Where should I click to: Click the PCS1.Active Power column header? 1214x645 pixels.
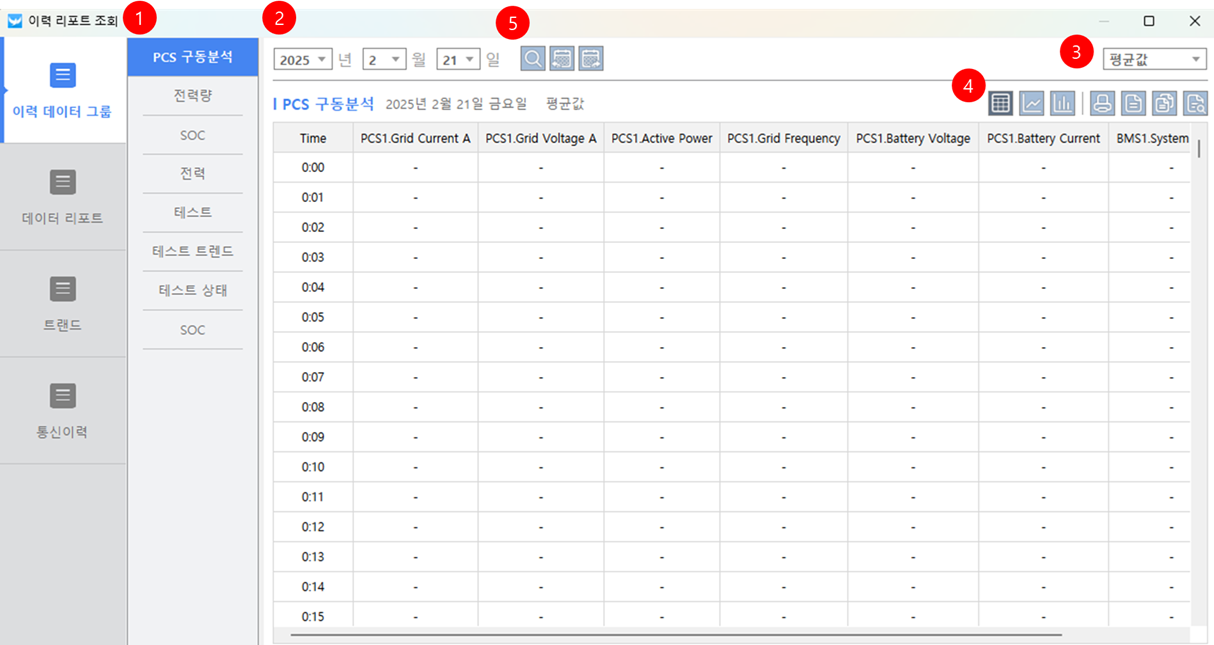coord(661,138)
